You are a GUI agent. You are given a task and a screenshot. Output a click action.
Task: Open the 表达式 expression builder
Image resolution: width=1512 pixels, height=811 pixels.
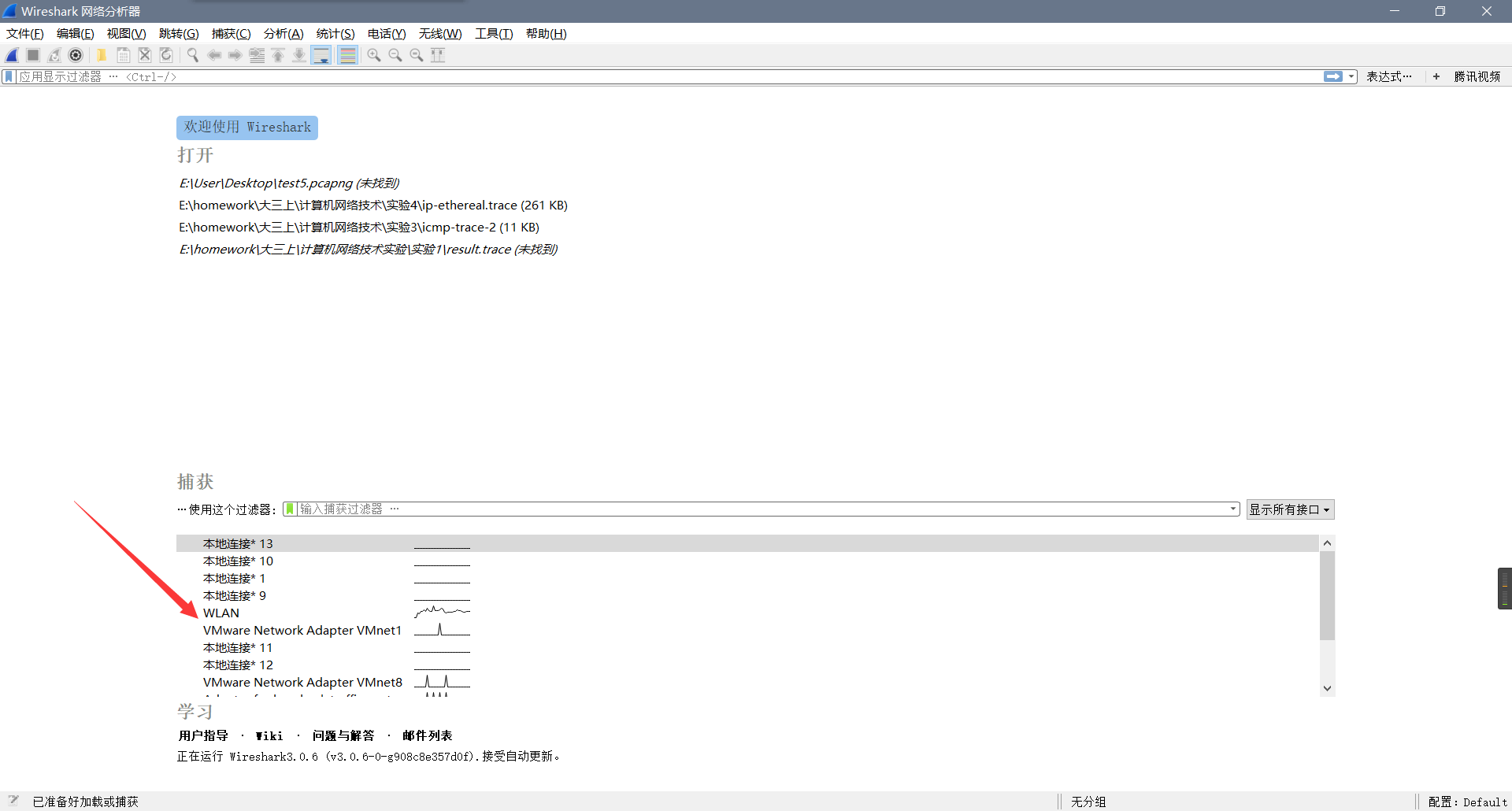(x=1389, y=76)
